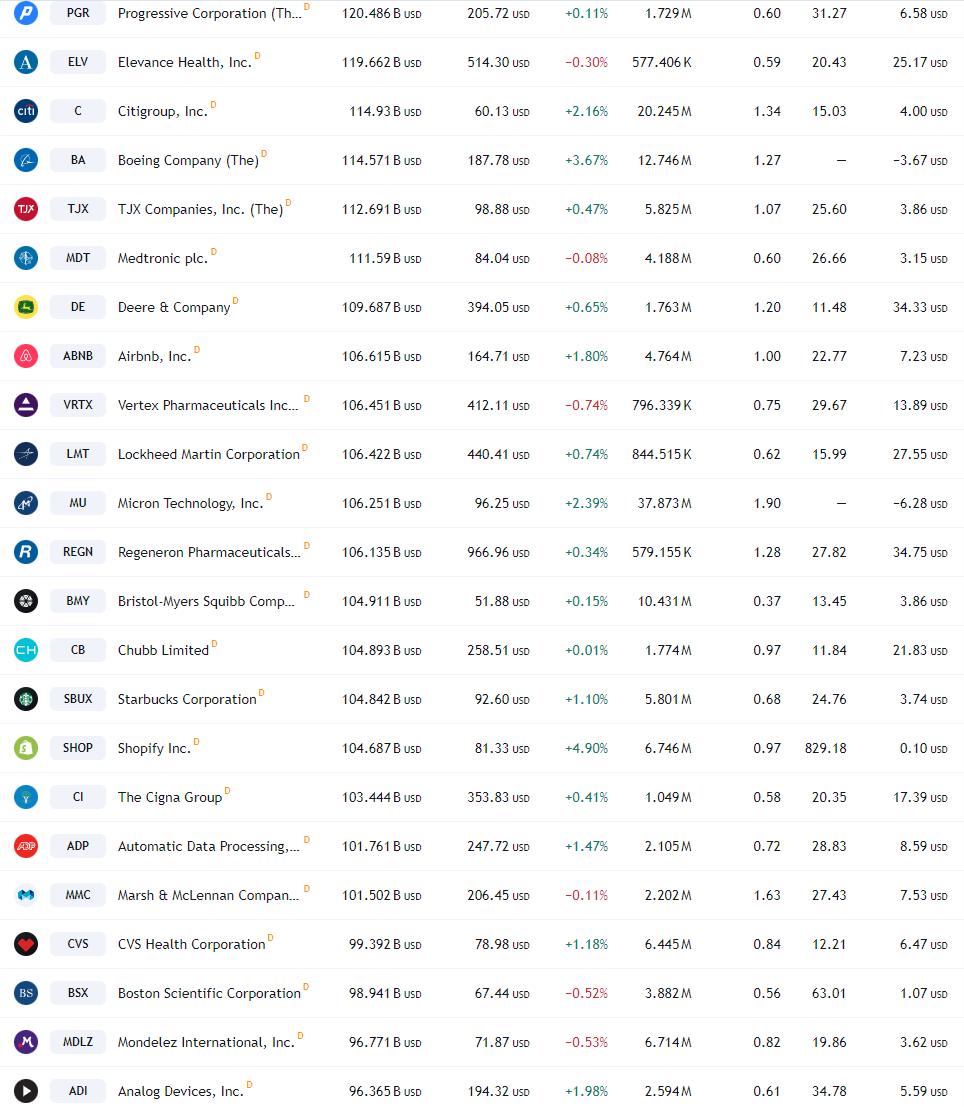Click the Bristol-Myers Squibb logo icon
The width and height of the screenshot is (964, 1107).
click(x=26, y=601)
